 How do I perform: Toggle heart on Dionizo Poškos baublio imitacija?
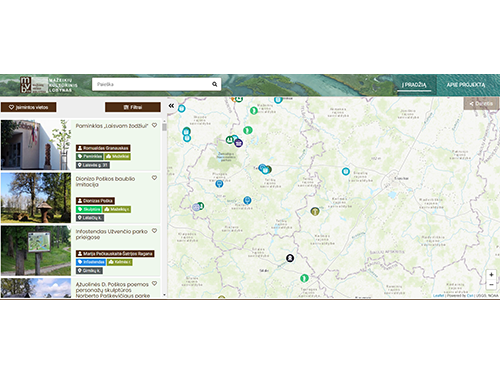(154, 178)
